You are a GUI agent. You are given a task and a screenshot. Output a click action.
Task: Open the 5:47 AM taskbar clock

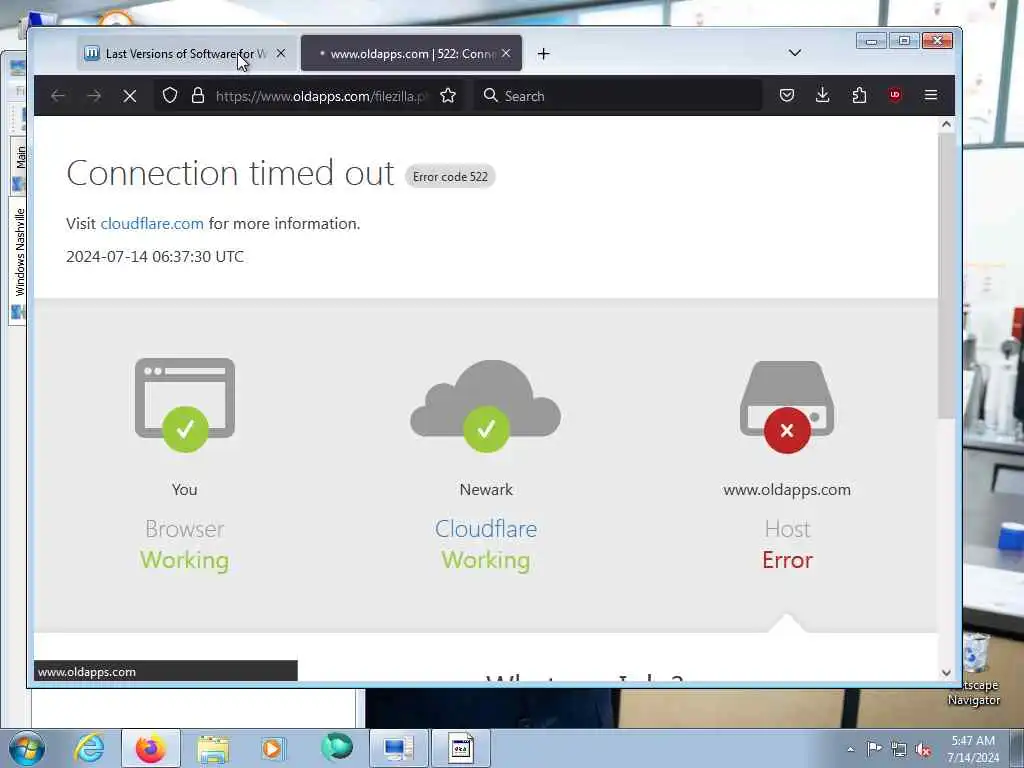tap(973, 748)
